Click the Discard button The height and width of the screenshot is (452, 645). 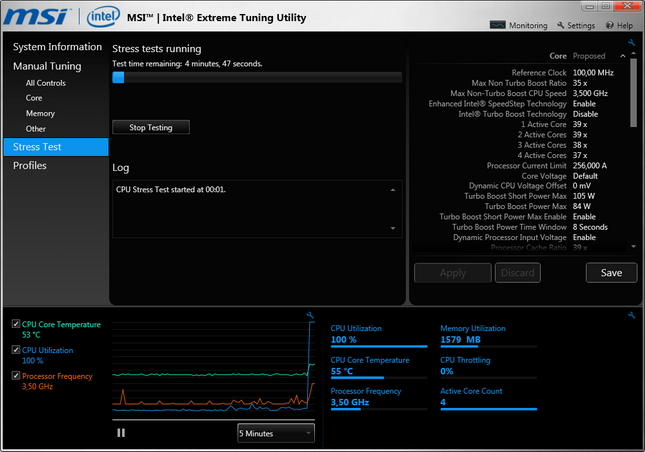(x=517, y=273)
